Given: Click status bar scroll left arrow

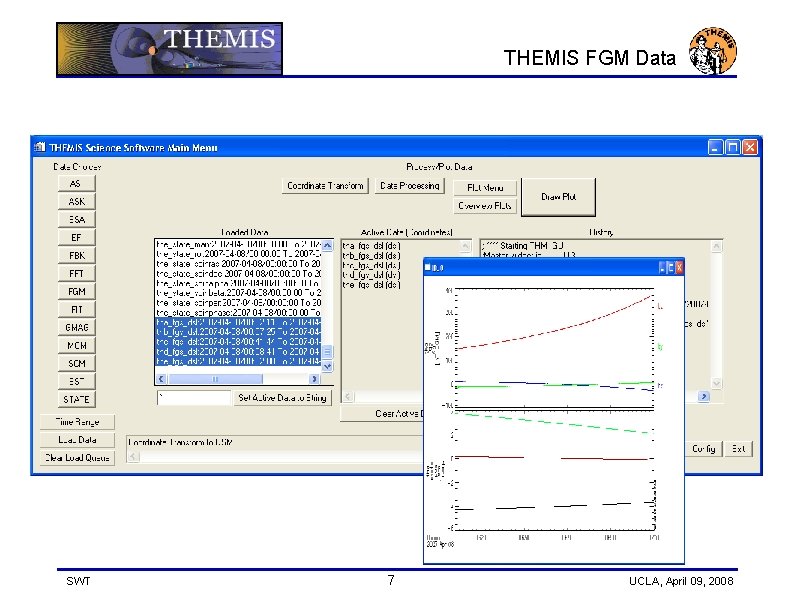Looking at the screenshot, I should (x=133, y=457).
